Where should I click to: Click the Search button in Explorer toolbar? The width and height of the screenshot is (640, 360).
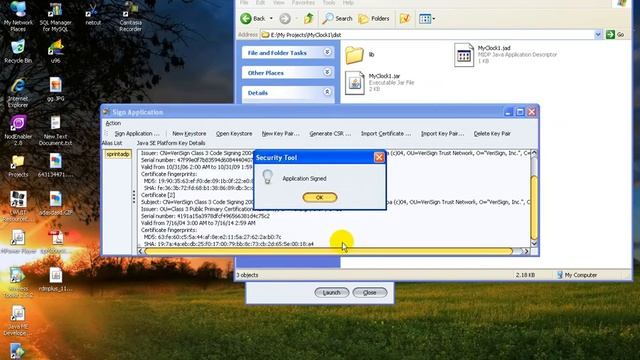click(x=337, y=18)
